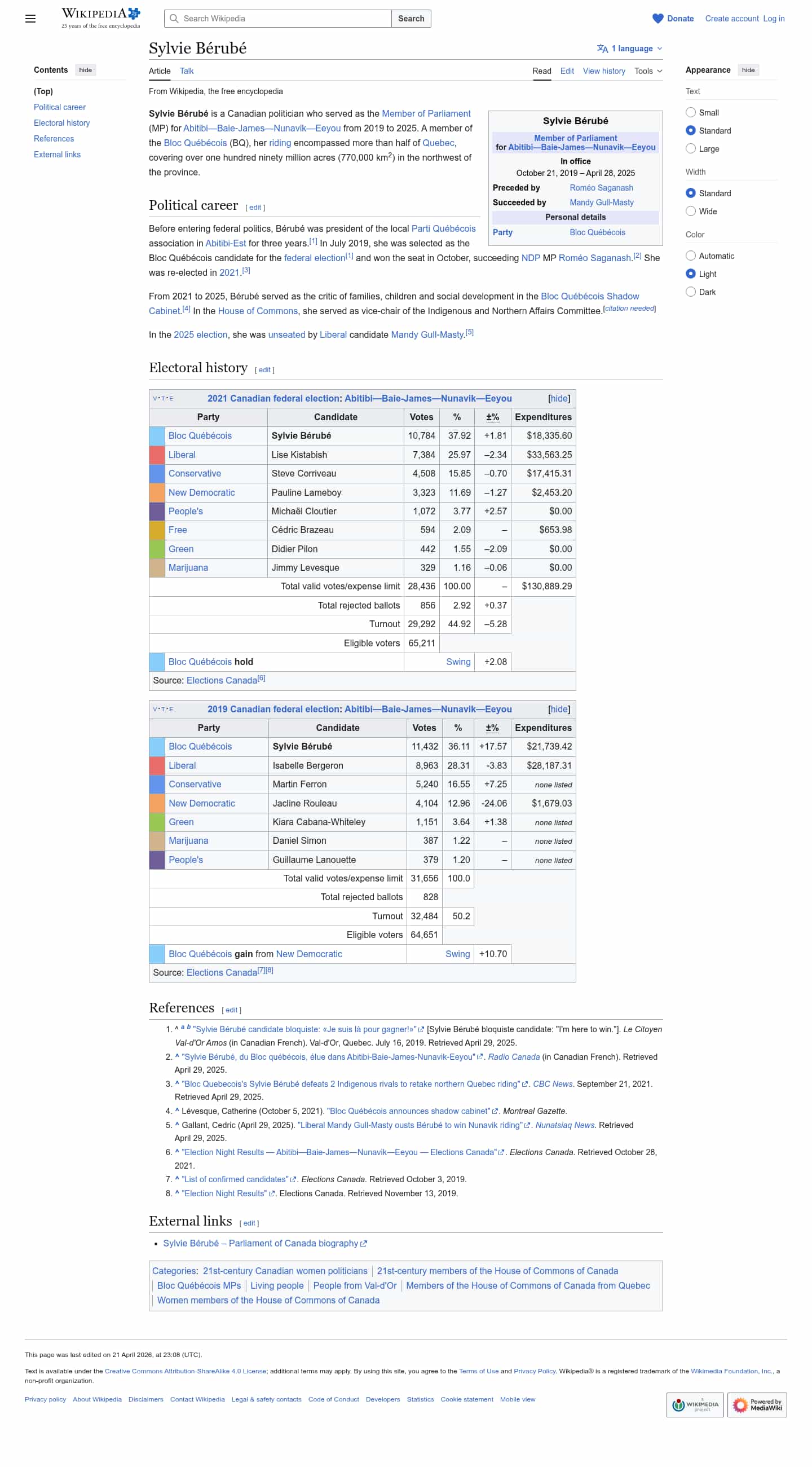Image resolution: width=812 pixels, height=1467 pixels.
Task: Go to (Top) in Contents
Action: point(43,91)
